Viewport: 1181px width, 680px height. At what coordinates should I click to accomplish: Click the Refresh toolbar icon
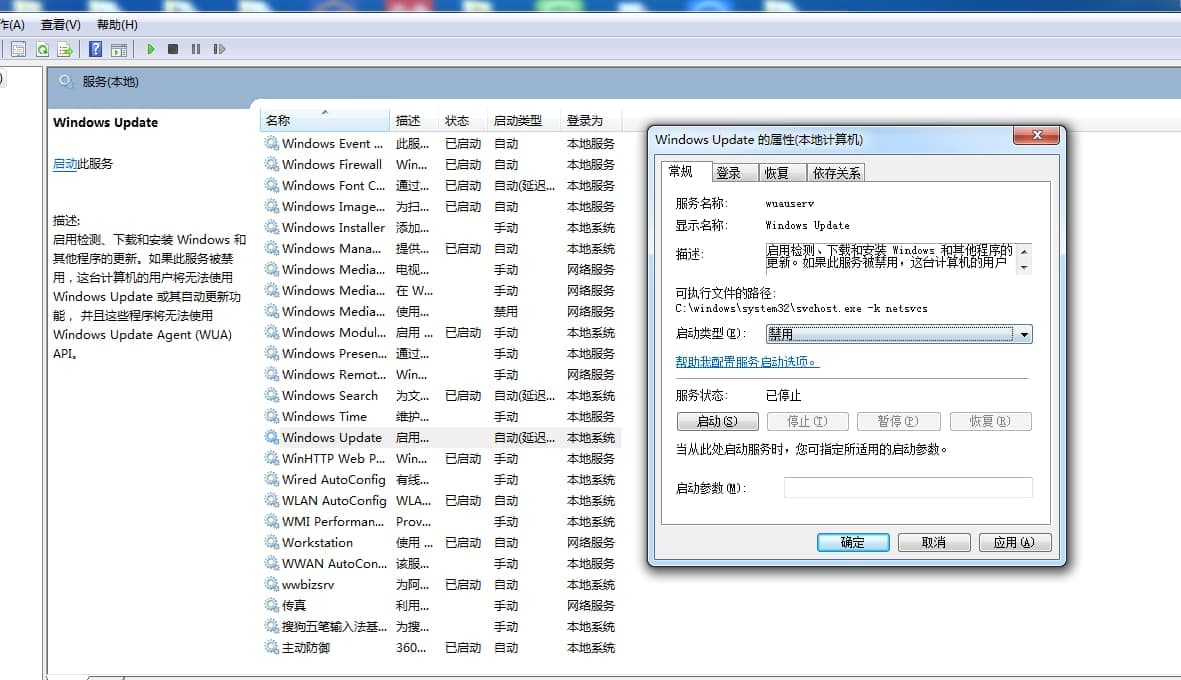coord(43,50)
